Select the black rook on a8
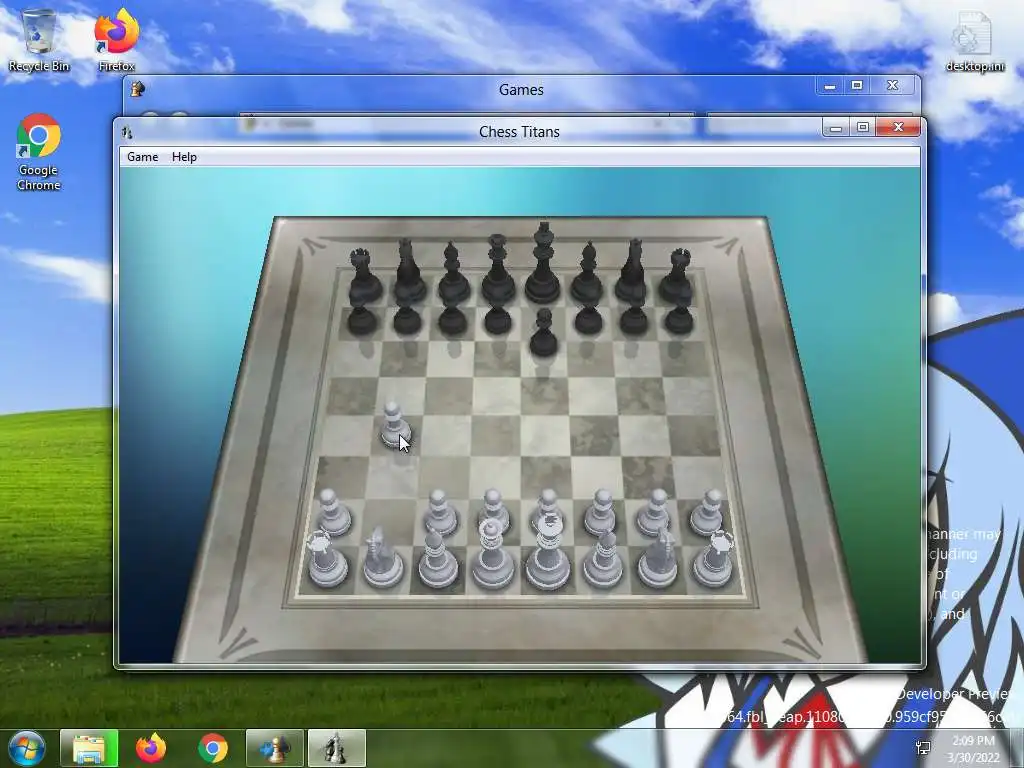Screen dimensions: 1024x768 coord(364,276)
